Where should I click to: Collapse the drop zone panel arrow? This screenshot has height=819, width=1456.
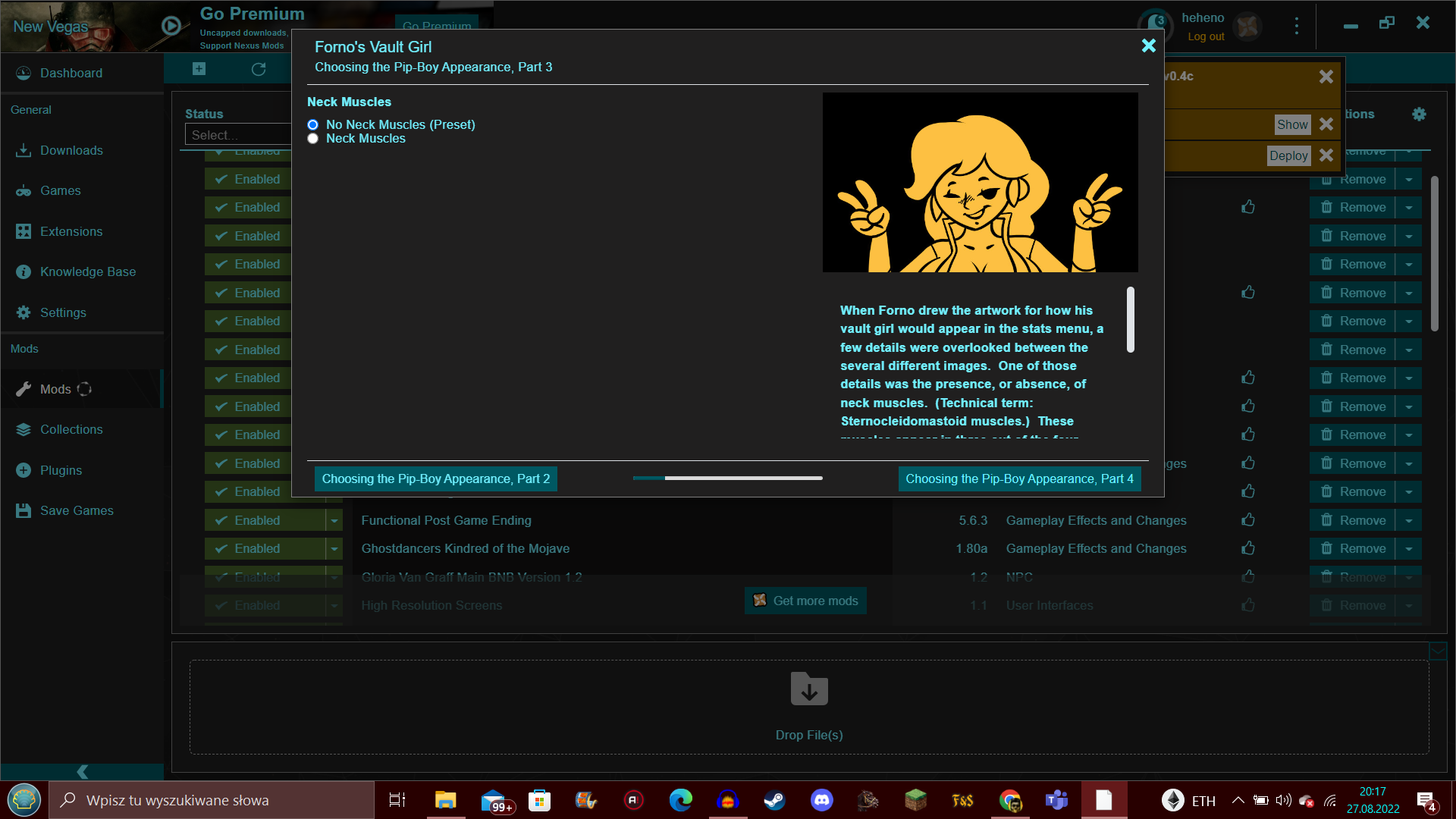click(1438, 651)
